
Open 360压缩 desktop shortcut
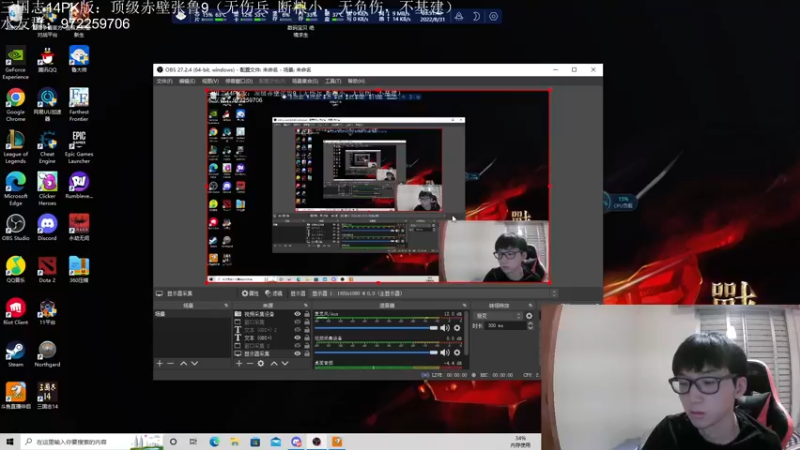tap(79, 270)
